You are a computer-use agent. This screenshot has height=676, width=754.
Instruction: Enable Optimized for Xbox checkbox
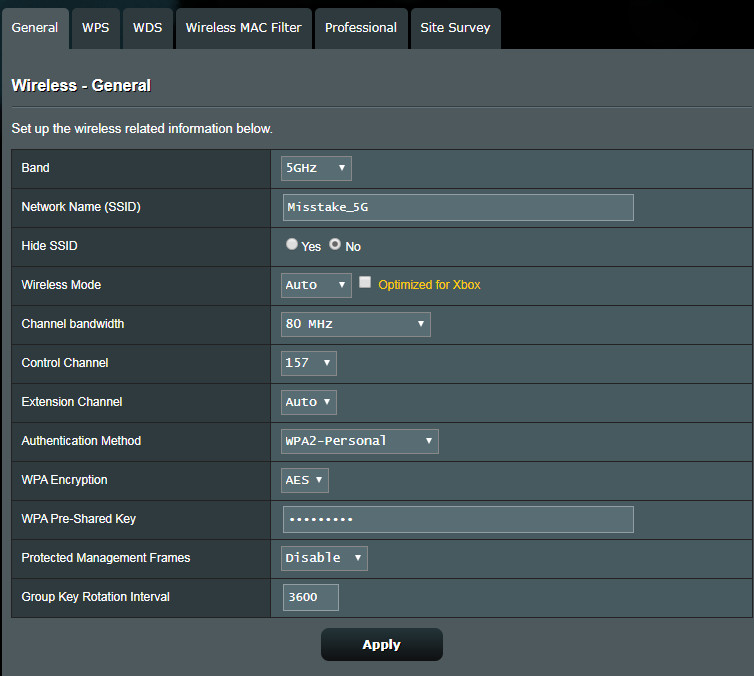click(365, 283)
